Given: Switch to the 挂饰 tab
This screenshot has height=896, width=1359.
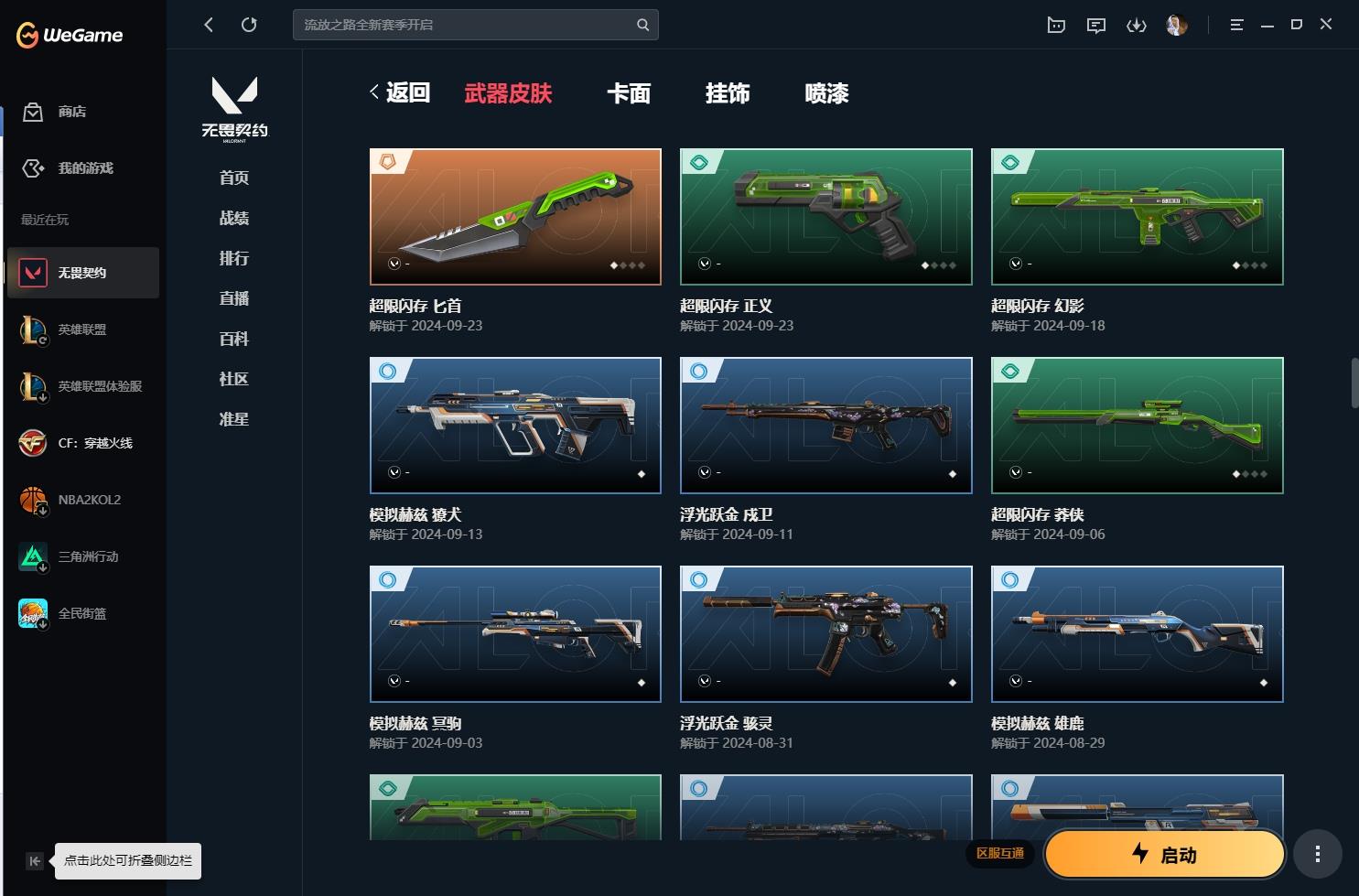Looking at the screenshot, I should 728,93.
